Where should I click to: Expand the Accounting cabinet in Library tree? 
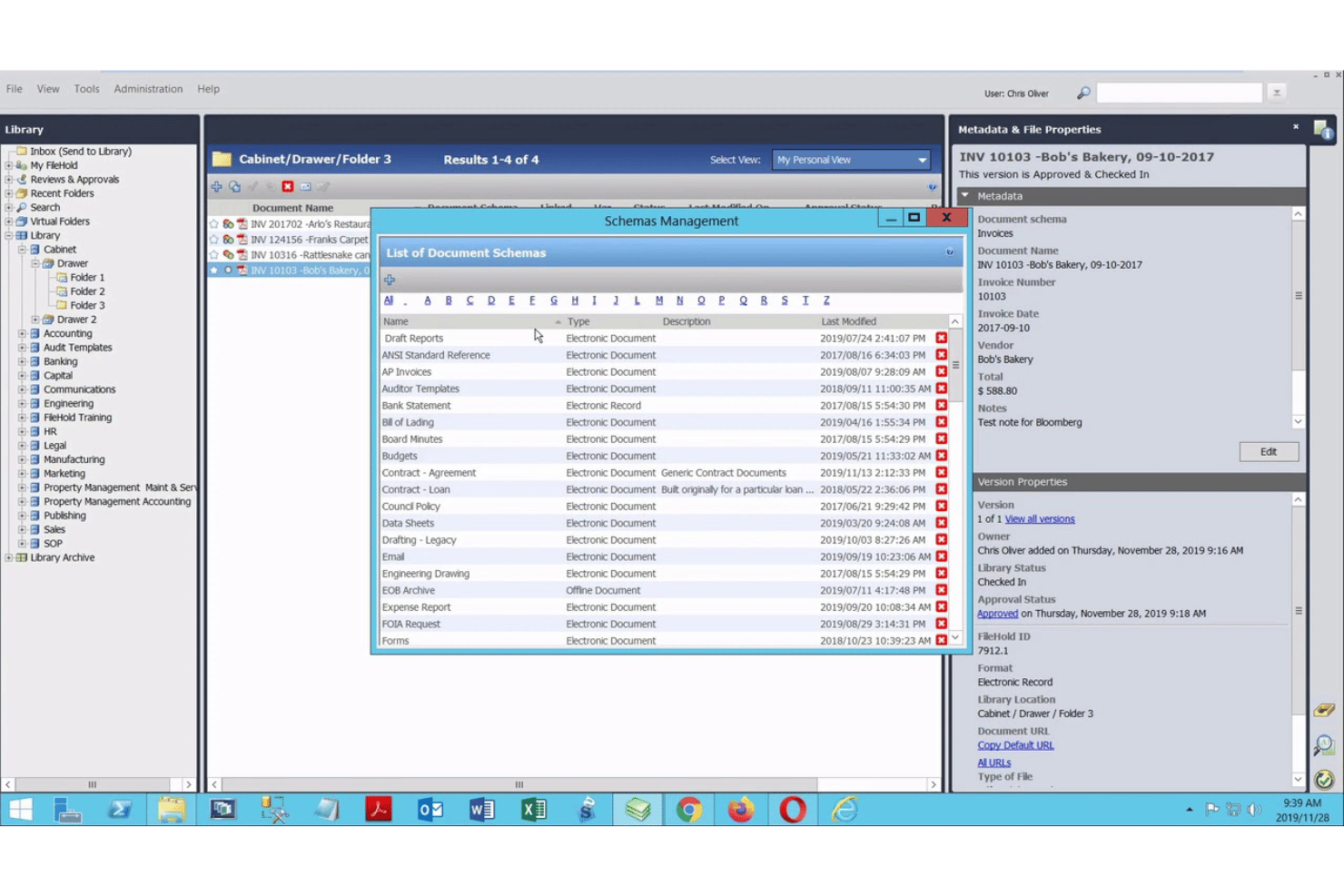tap(22, 333)
